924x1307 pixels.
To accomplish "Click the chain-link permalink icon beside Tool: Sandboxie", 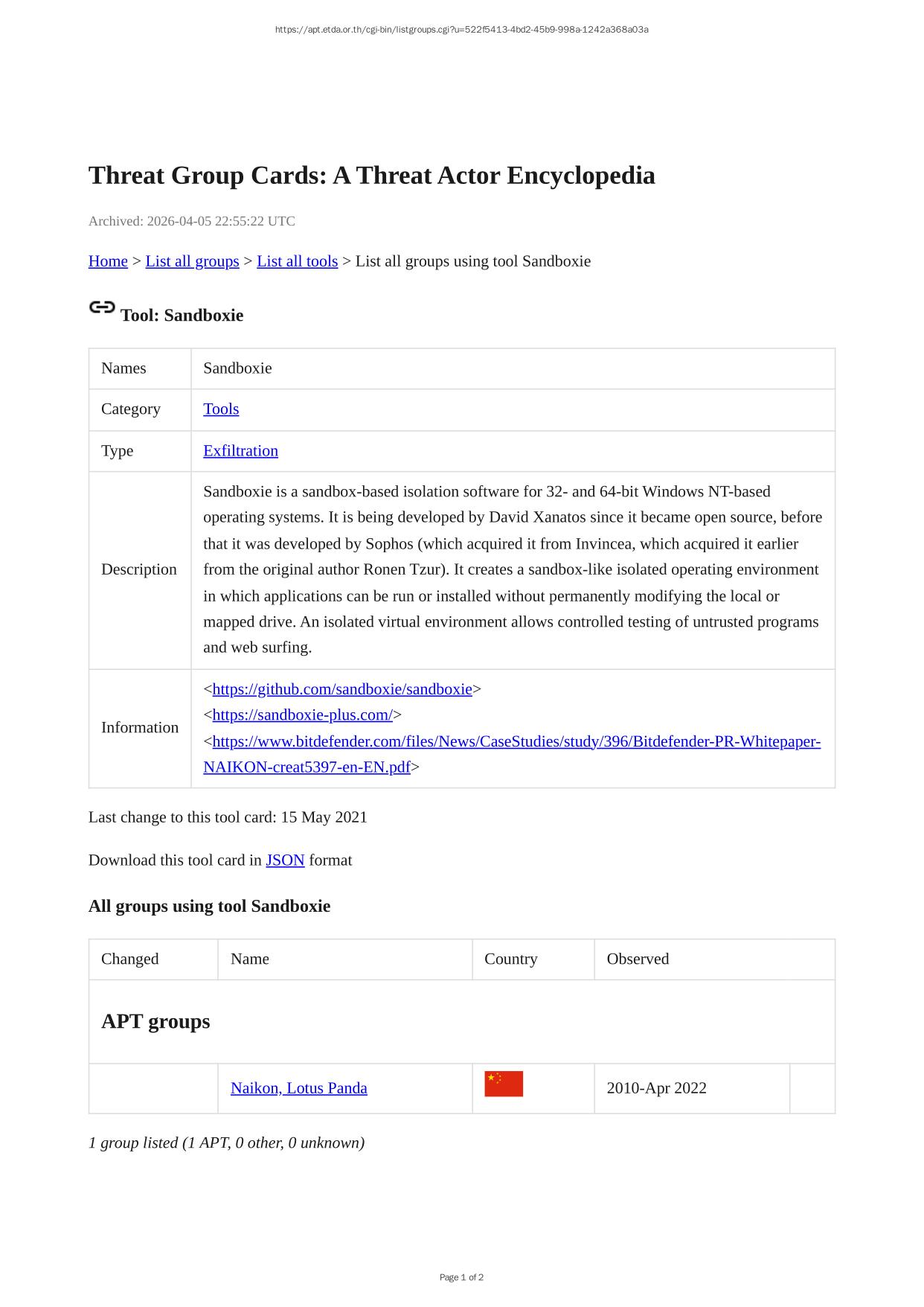I will coord(101,307).
